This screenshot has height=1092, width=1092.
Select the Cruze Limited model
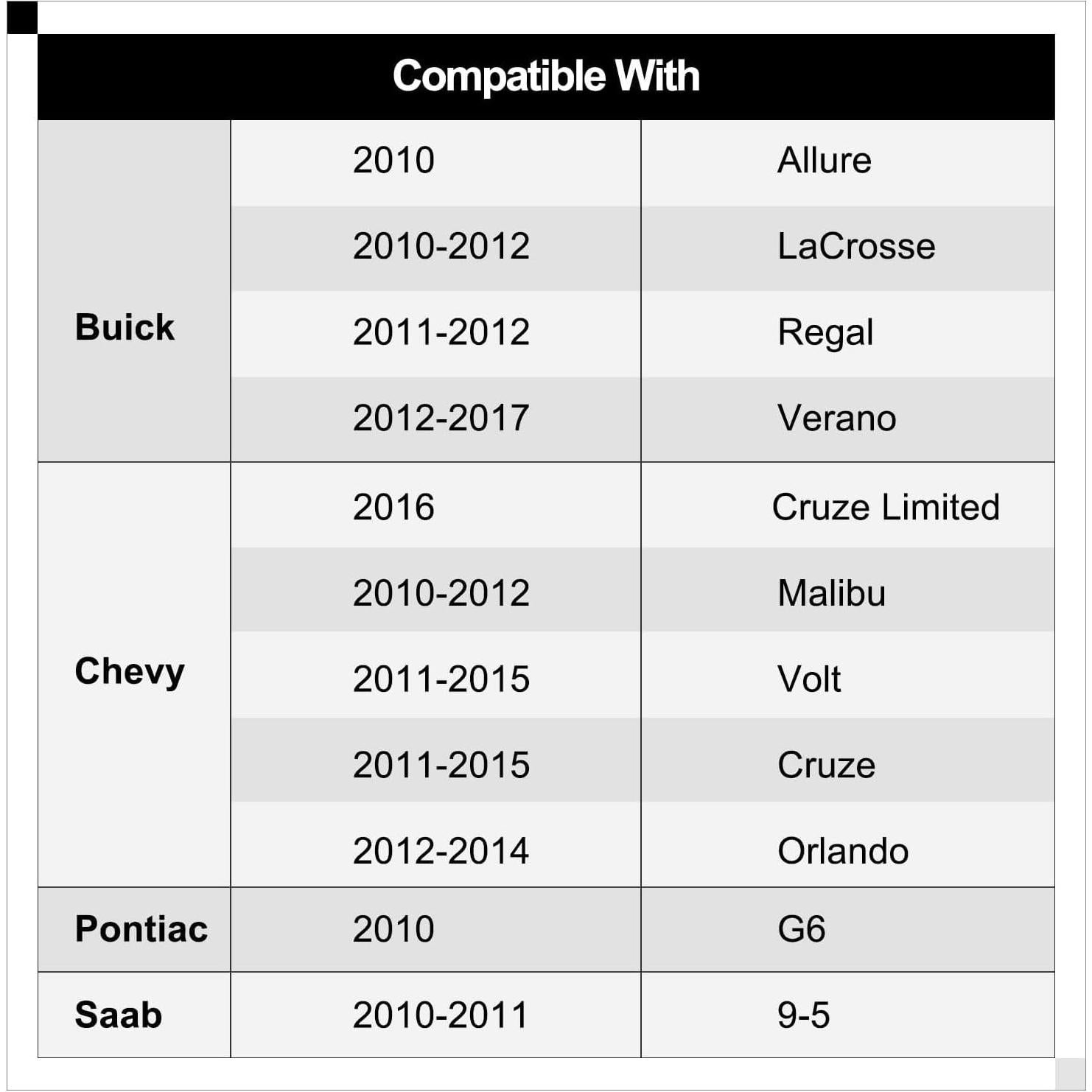coord(885,507)
